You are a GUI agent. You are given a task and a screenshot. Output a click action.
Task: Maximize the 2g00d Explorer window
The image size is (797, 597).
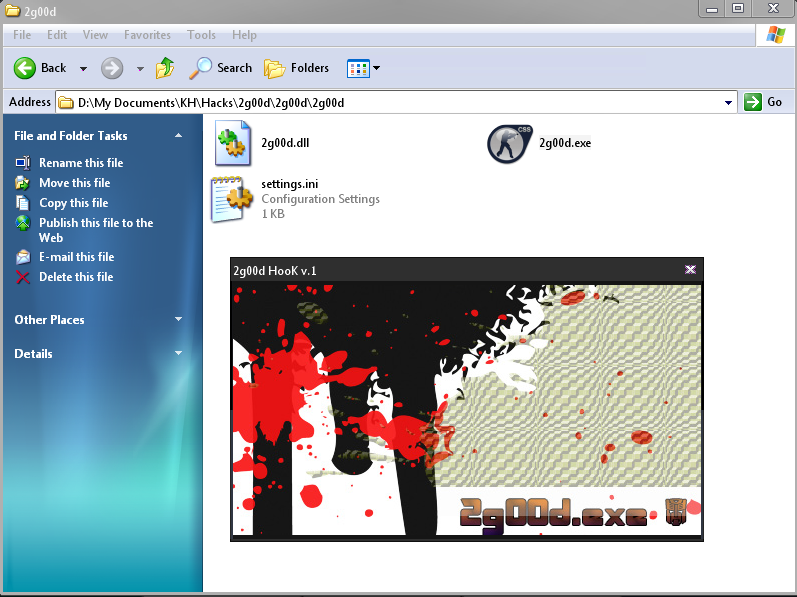[738, 9]
